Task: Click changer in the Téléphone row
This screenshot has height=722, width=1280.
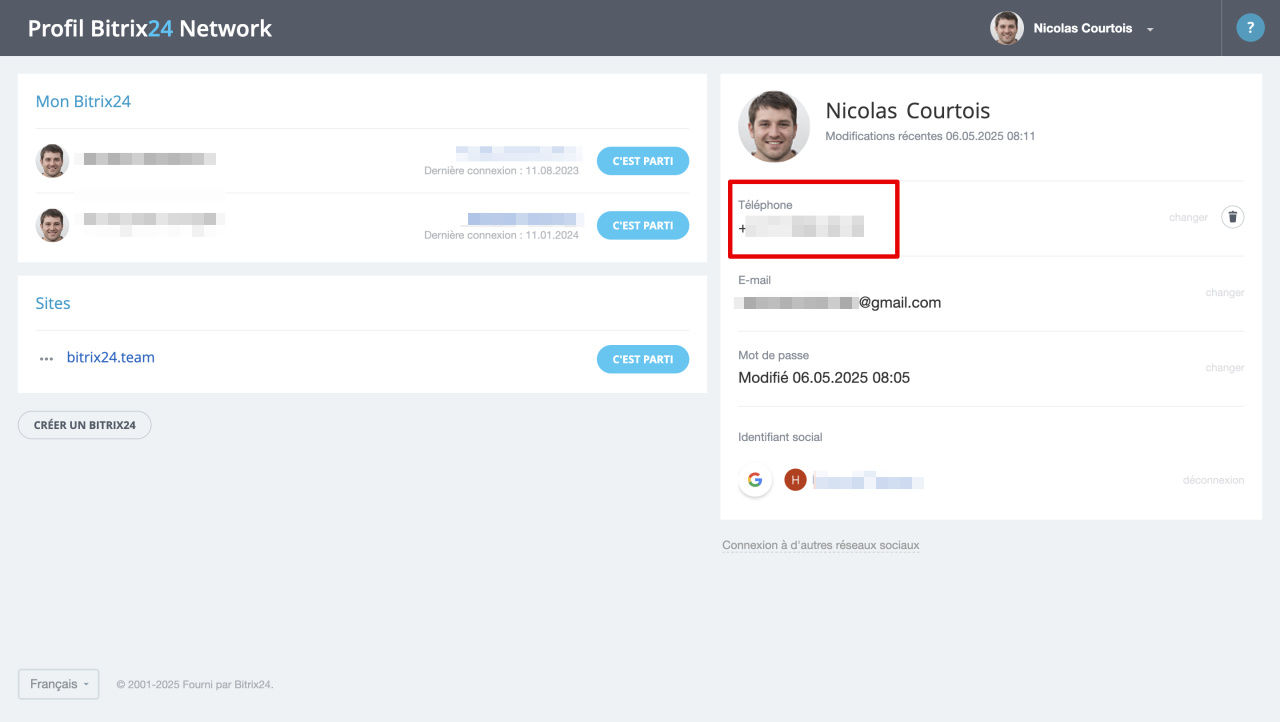Action: pos(1188,217)
